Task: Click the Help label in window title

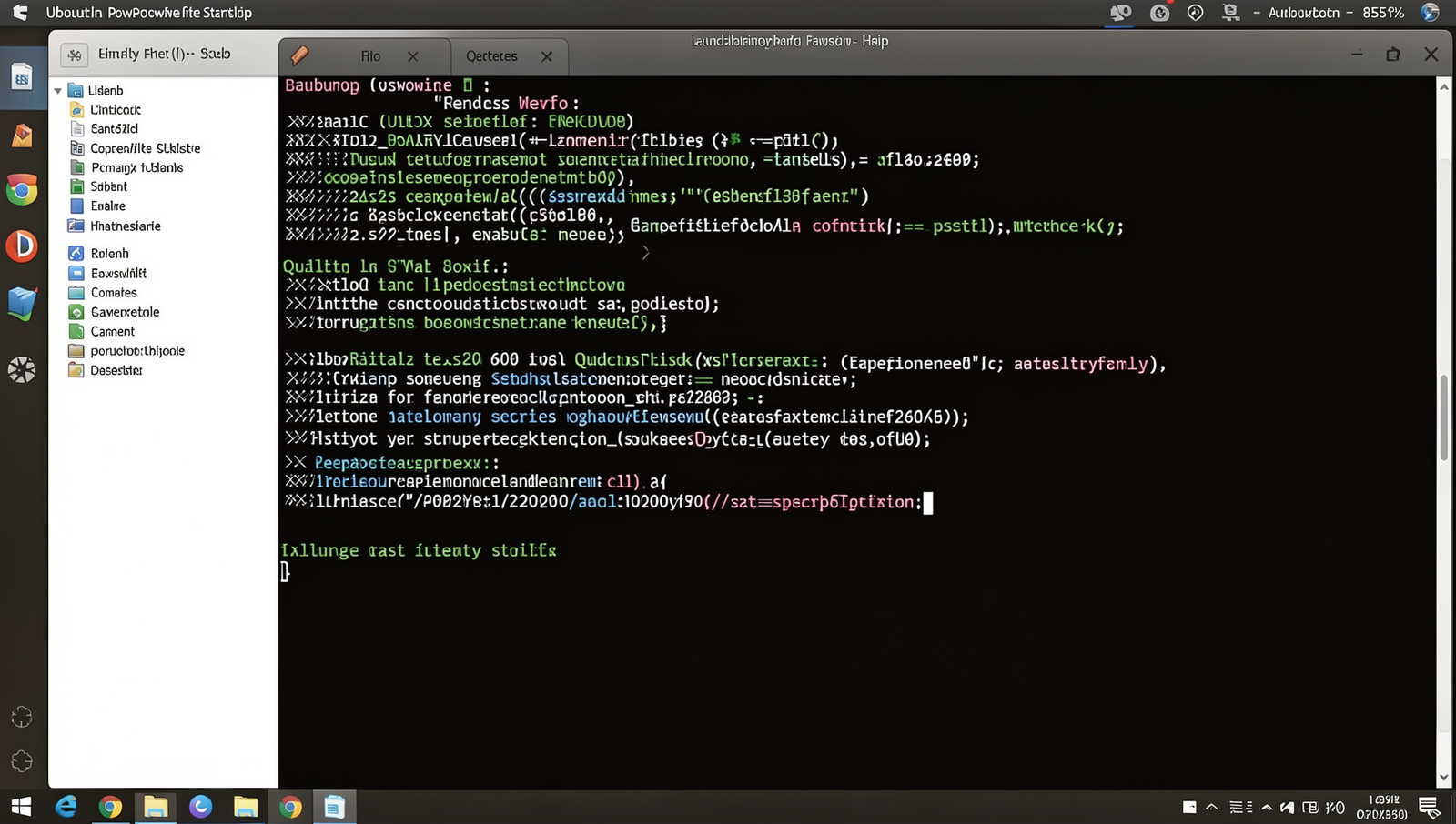Action: coord(875,41)
